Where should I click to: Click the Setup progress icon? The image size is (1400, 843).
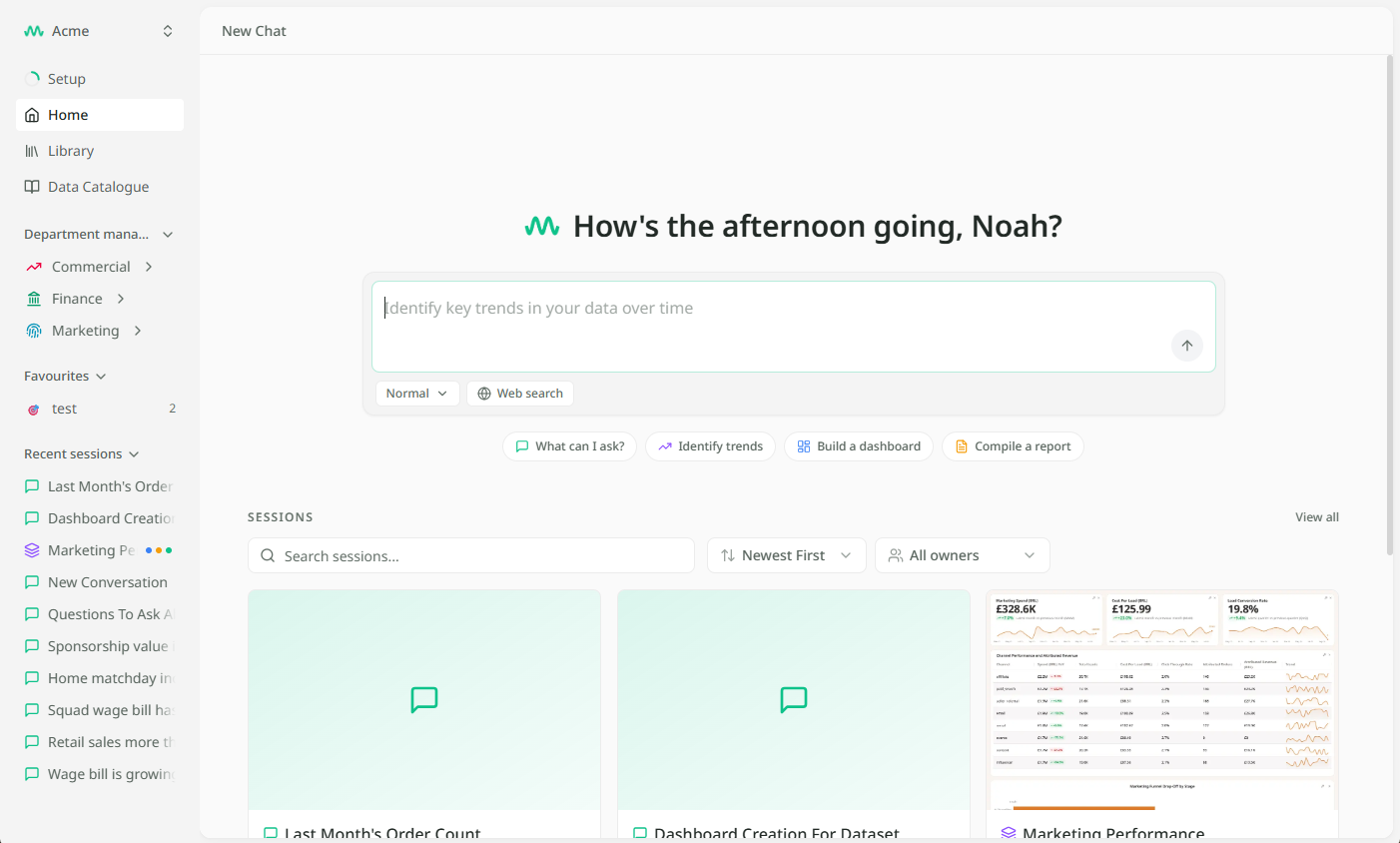[32, 79]
